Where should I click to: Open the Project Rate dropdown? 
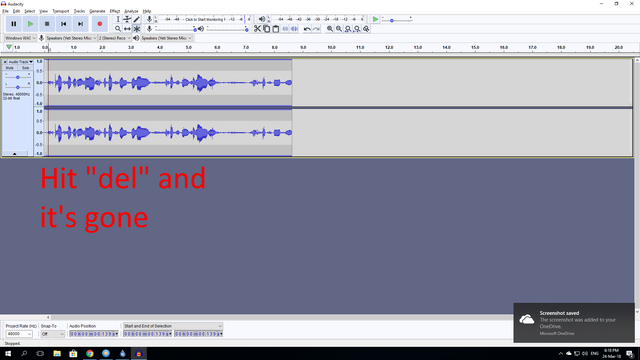[19, 334]
